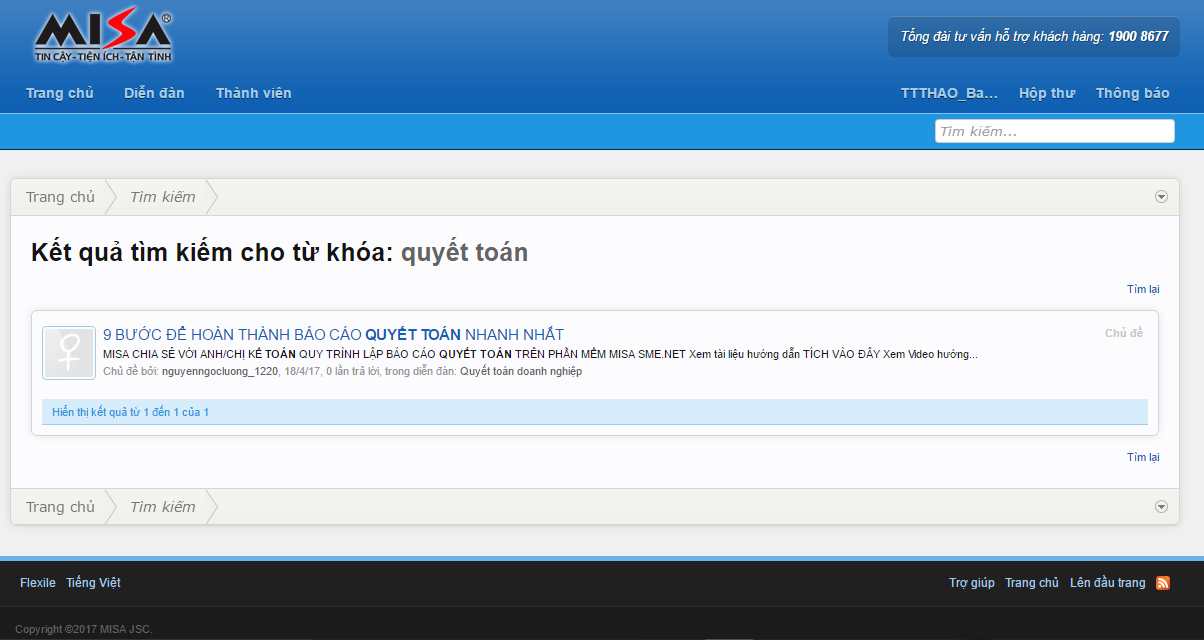Viewport: 1204px width, 640px height.
Task: Switch to the Diễn đàn tab
Action: coord(154,93)
